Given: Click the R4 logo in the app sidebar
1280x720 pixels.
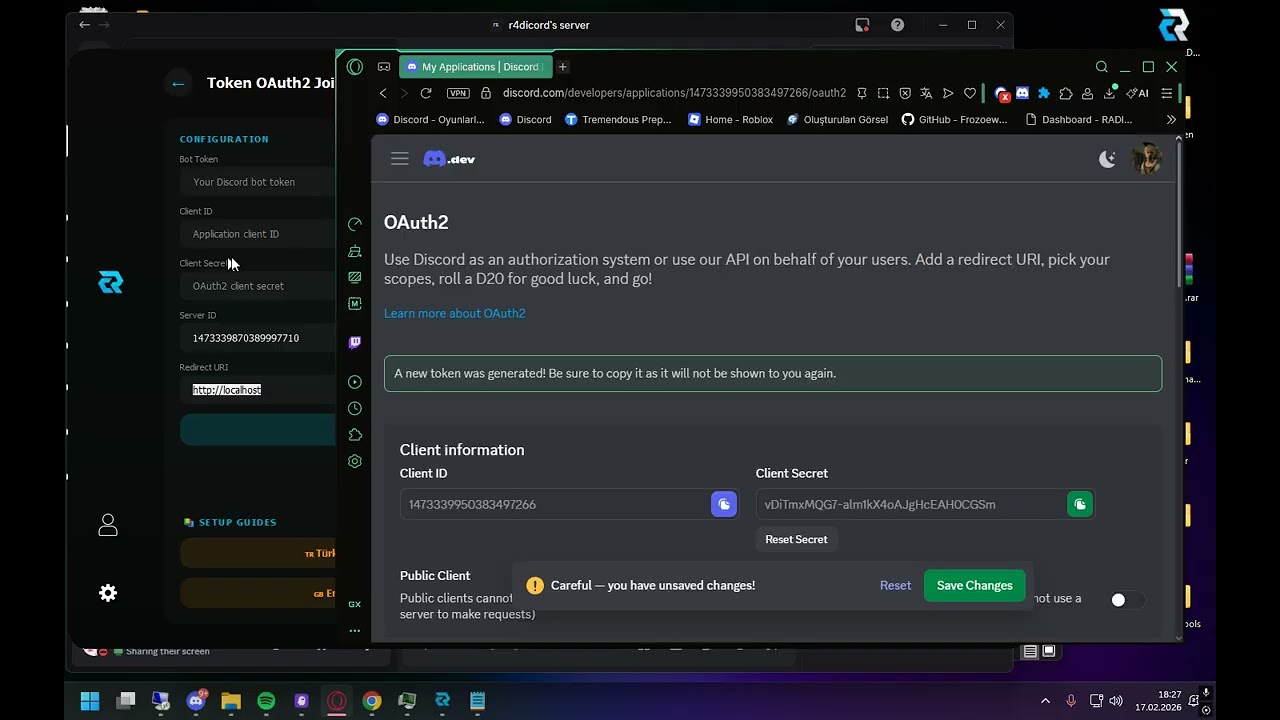Looking at the screenshot, I should pos(111,283).
